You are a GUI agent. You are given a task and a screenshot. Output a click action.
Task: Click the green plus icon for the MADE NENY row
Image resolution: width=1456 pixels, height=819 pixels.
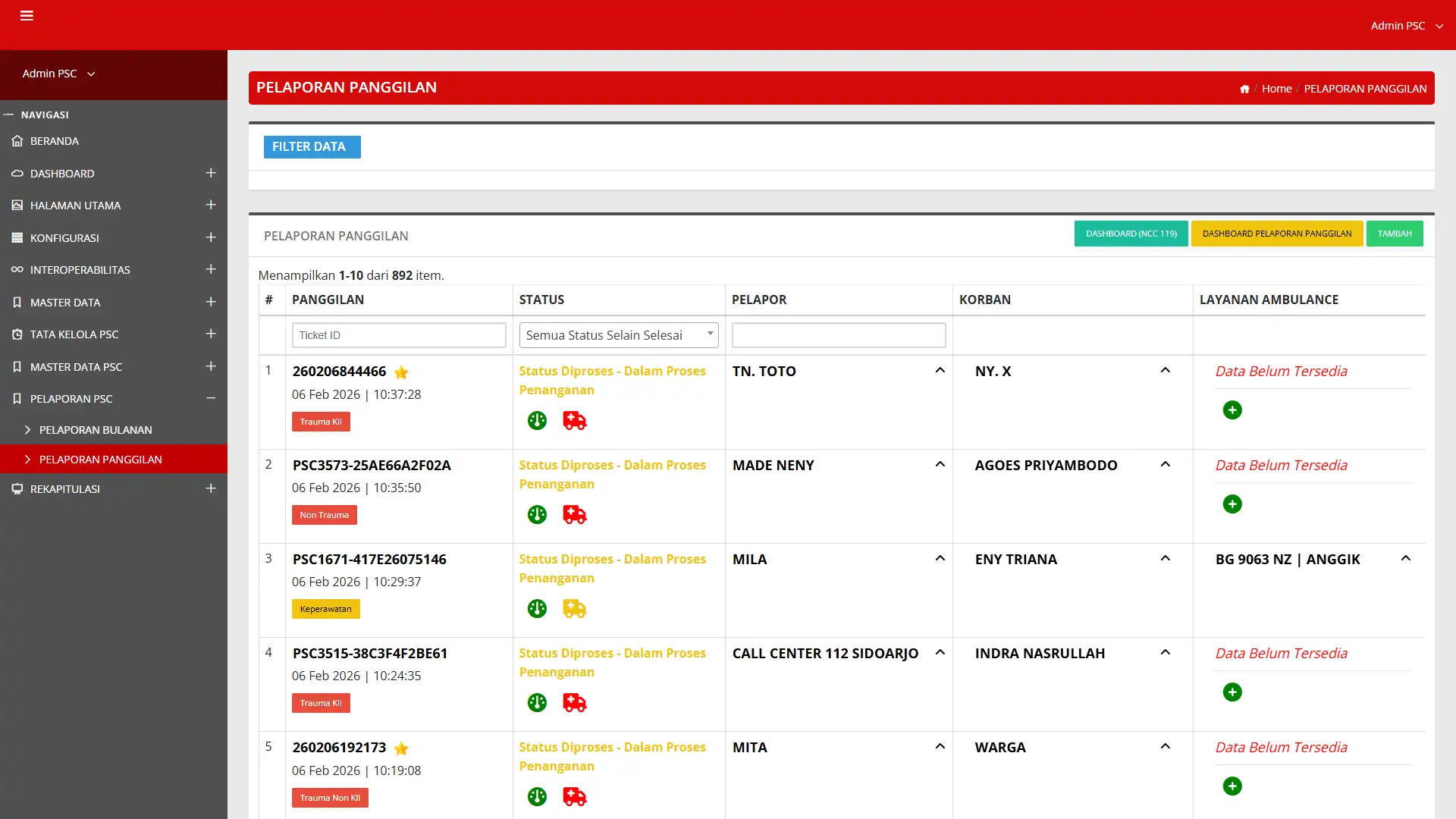coord(1232,504)
